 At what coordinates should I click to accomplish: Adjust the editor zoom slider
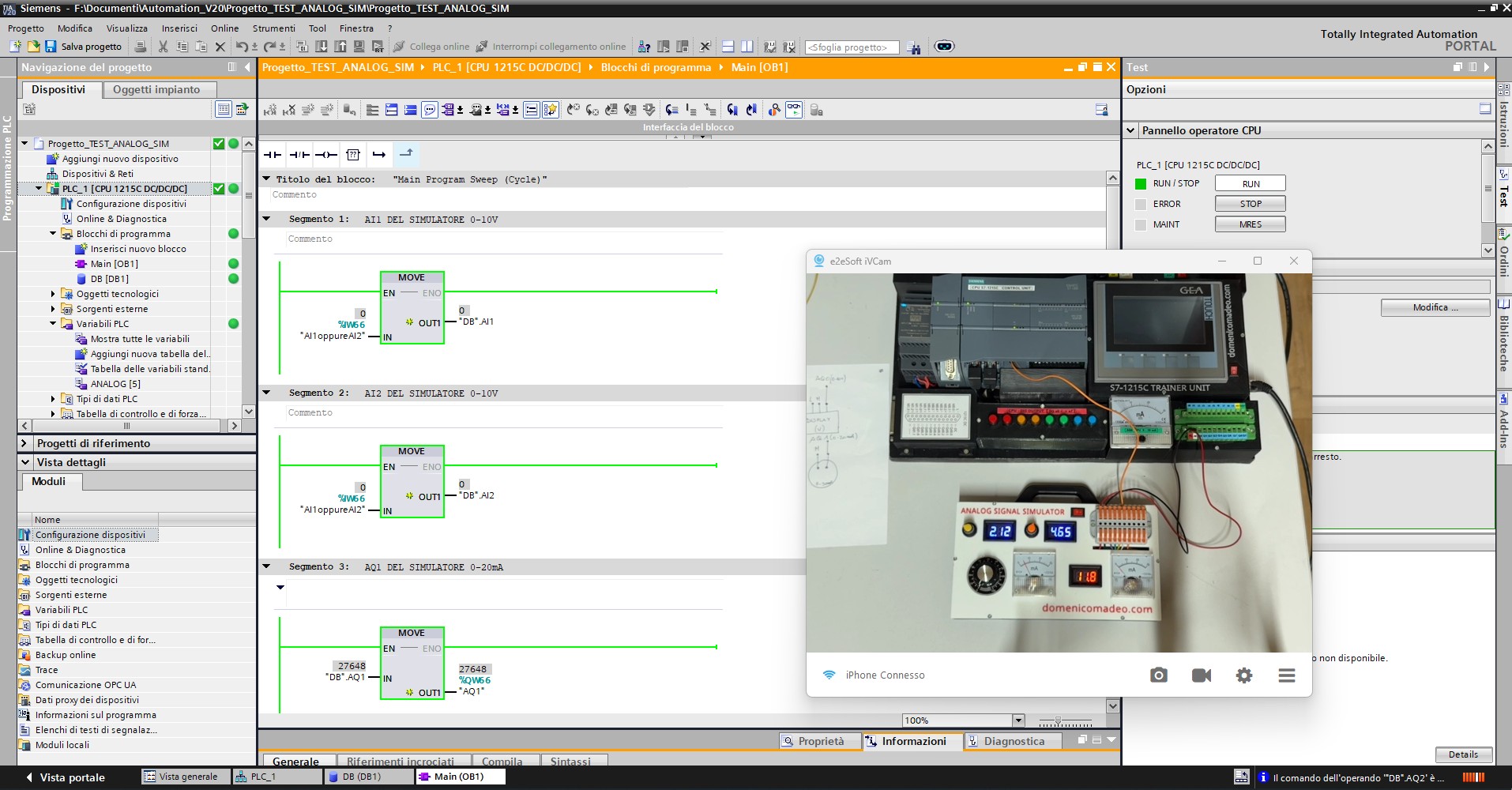pos(1059,722)
